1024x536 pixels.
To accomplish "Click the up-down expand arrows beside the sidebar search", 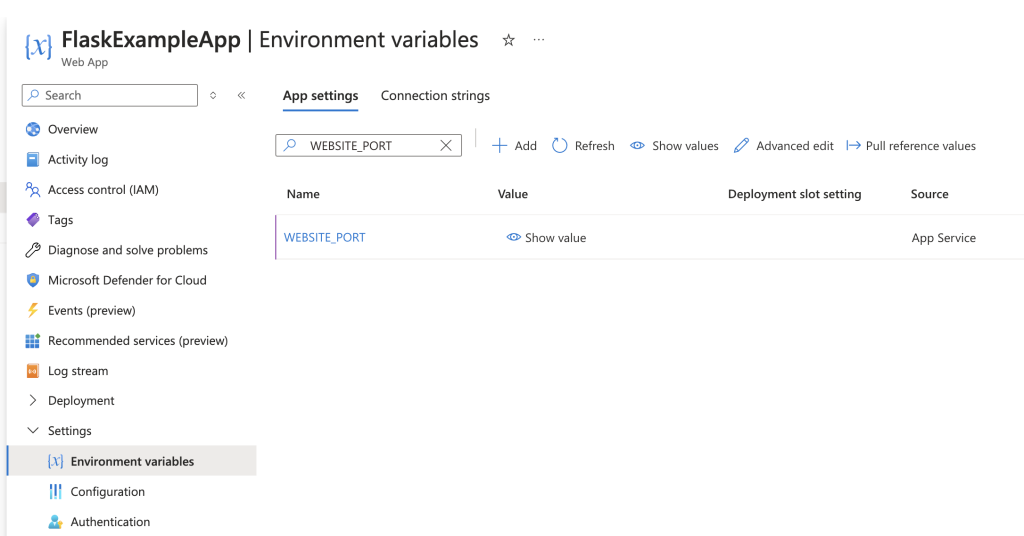I will click(x=213, y=95).
